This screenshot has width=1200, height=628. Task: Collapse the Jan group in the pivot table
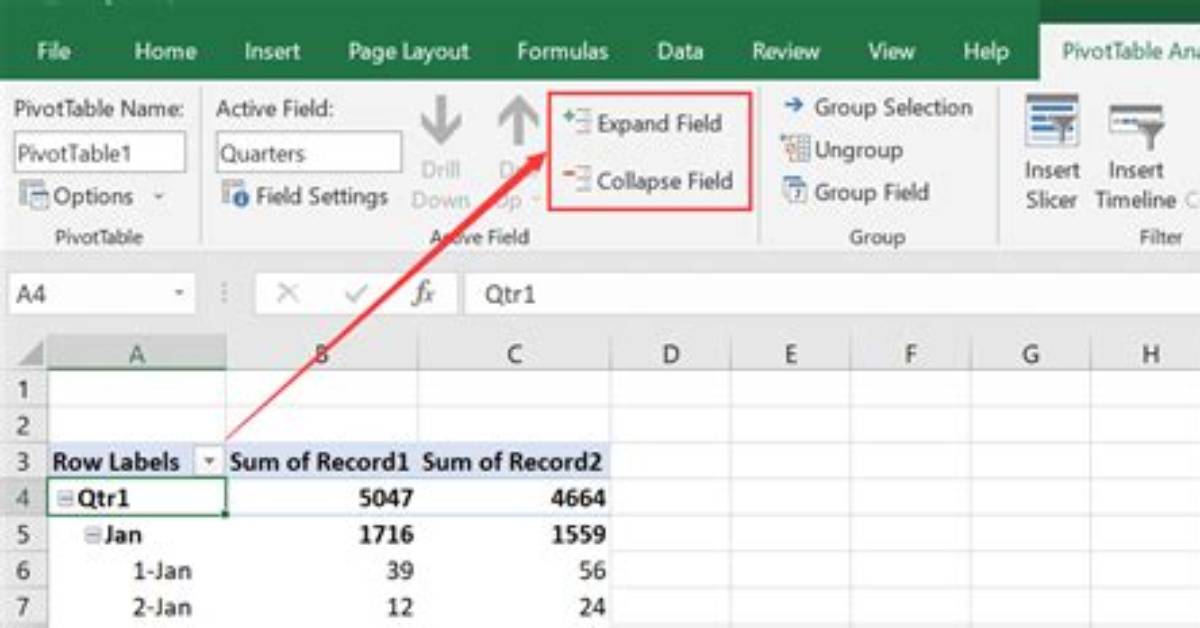click(93, 535)
